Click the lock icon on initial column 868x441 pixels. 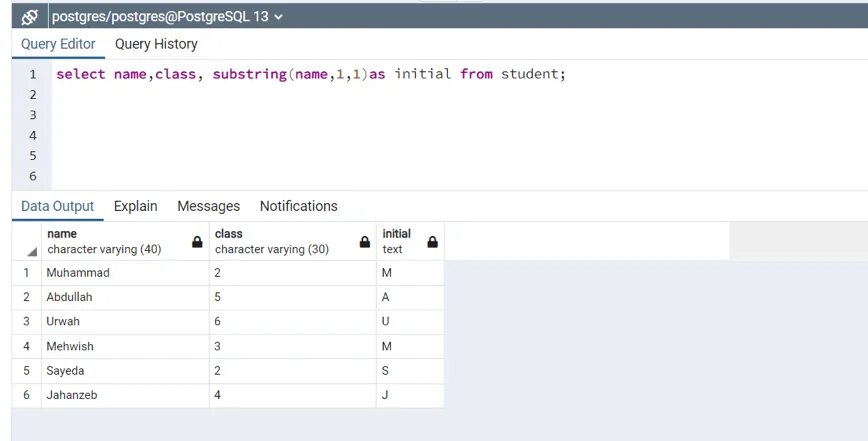click(x=433, y=242)
